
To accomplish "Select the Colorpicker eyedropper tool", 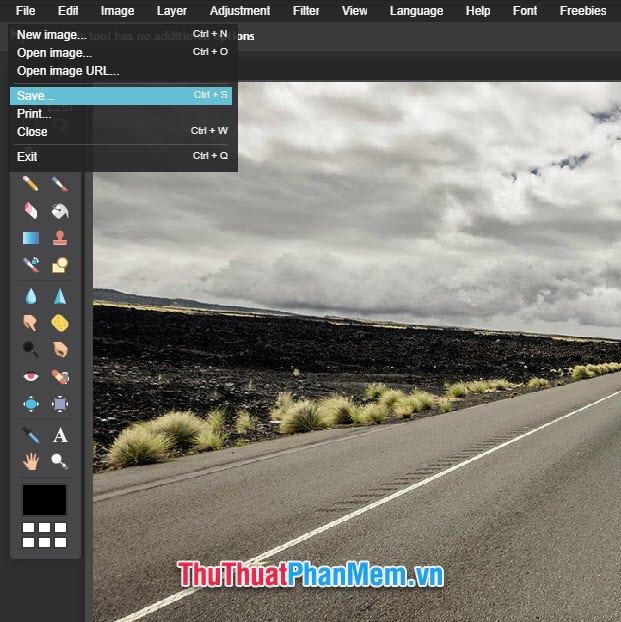I will coord(31,435).
